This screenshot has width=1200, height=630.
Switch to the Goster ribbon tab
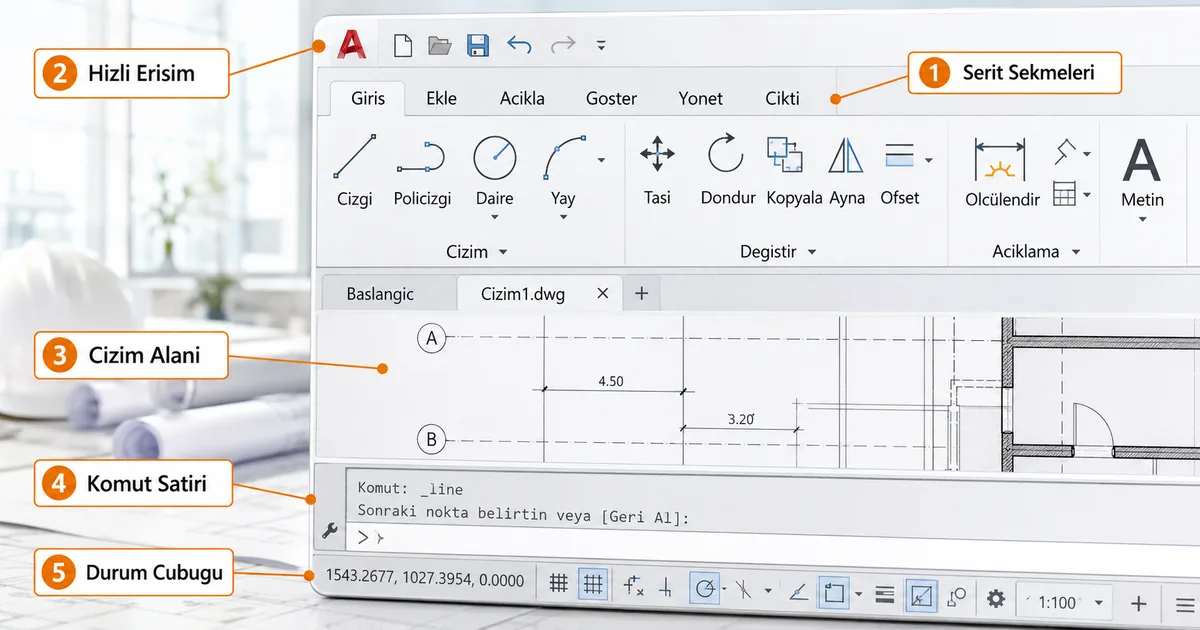pos(611,98)
